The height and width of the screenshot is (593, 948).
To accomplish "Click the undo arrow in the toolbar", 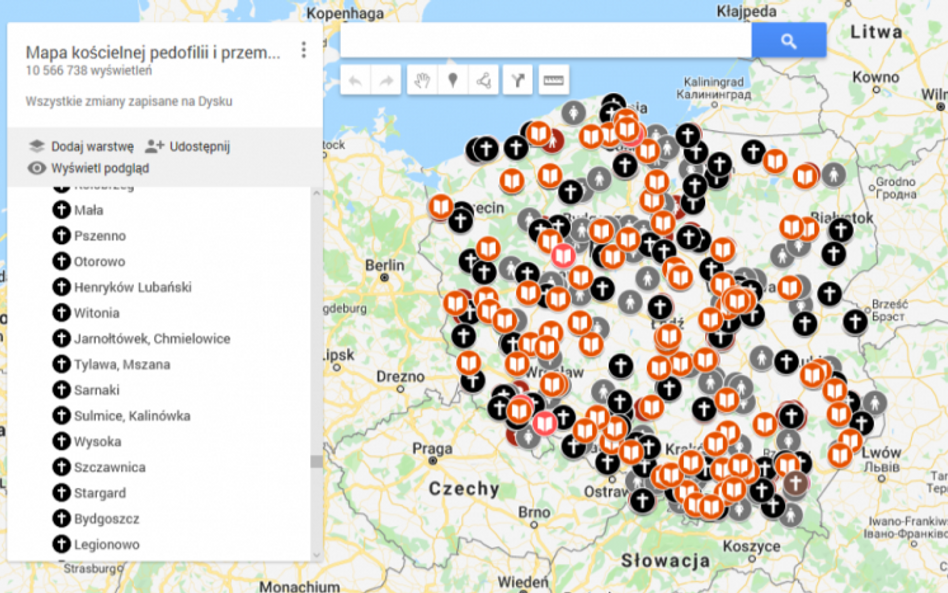I will pyautogui.click(x=356, y=80).
